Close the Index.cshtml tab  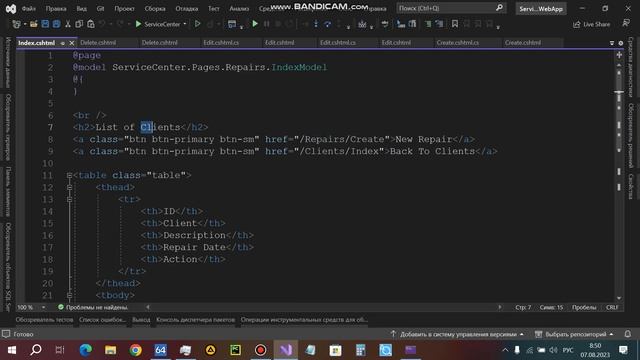(72, 43)
